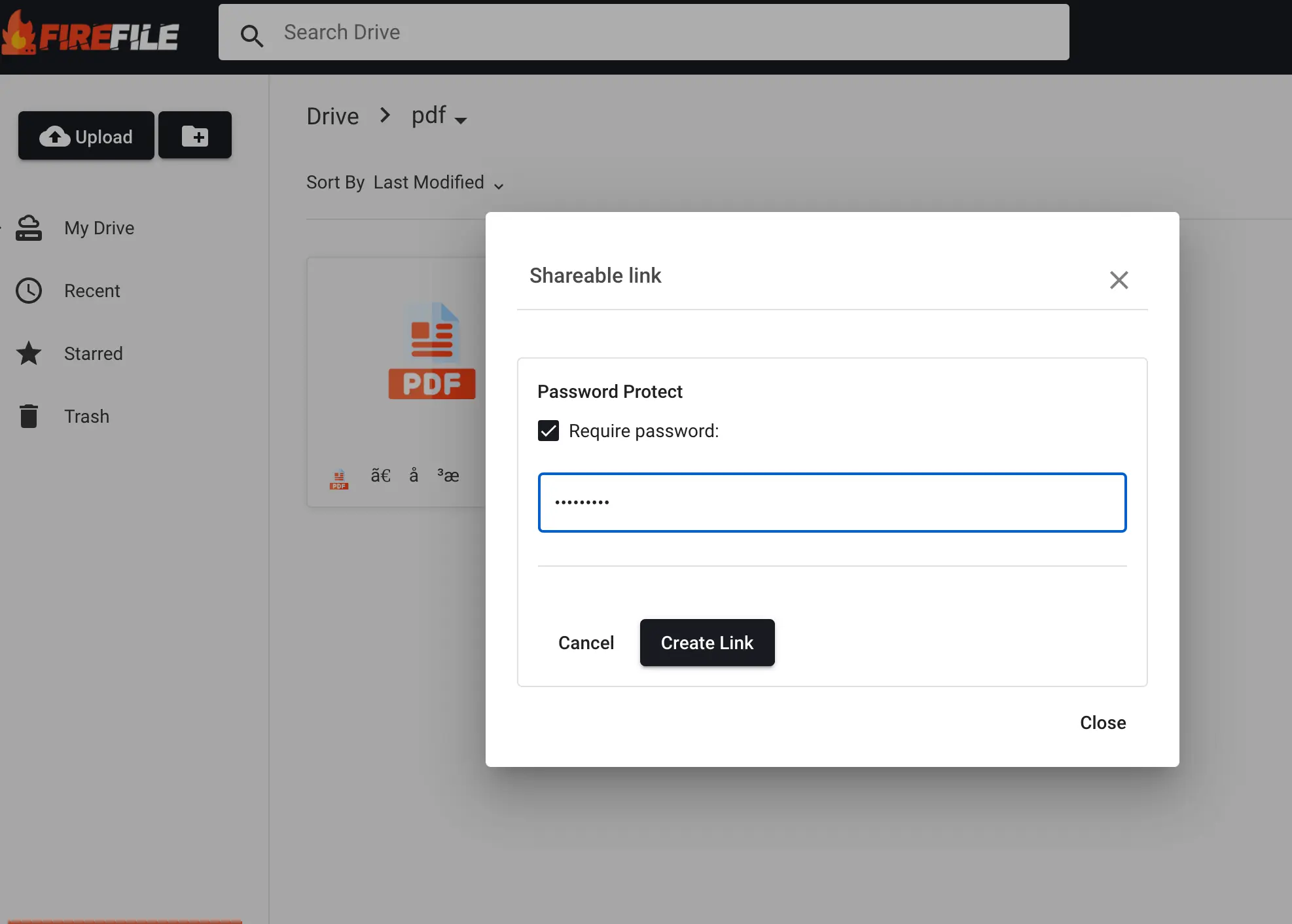Open the Sort By Last Modified dropdown
The width and height of the screenshot is (1292, 924).
(406, 183)
